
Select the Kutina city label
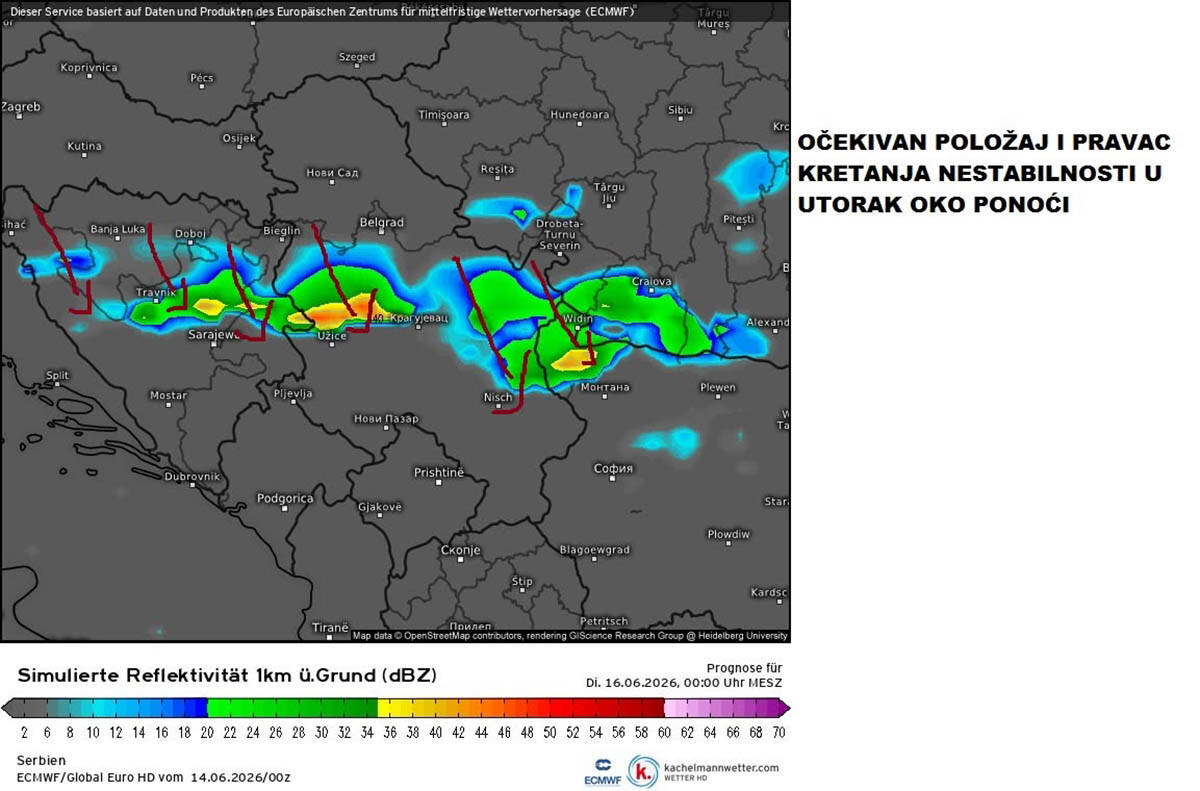(x=84, y=146)
